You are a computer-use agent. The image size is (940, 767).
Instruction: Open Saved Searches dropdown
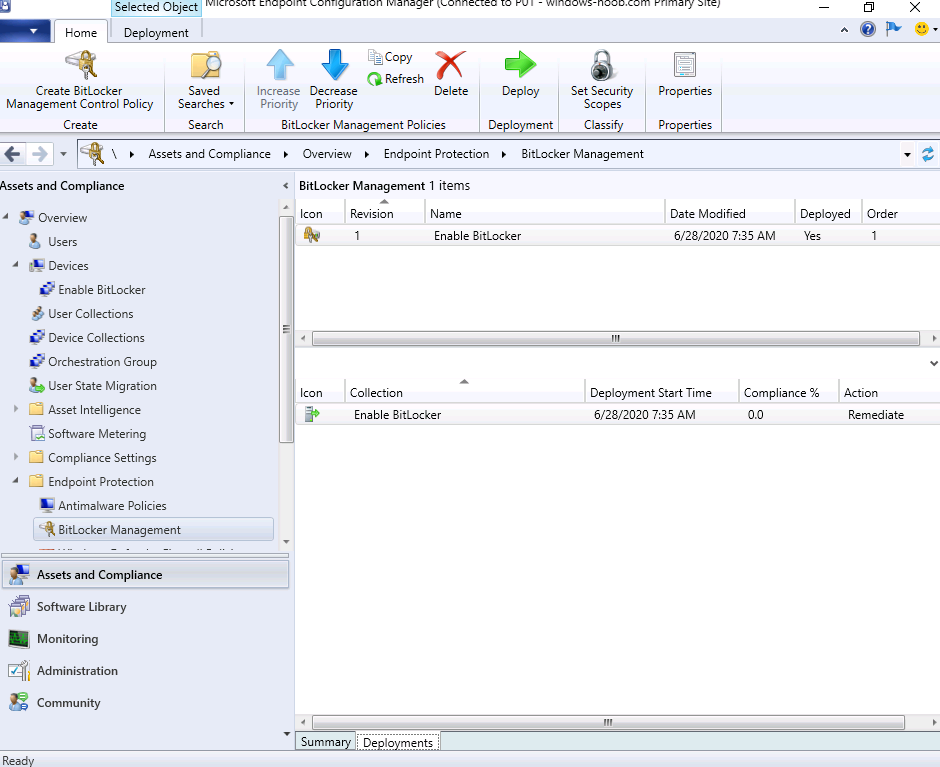click(205, 81)
